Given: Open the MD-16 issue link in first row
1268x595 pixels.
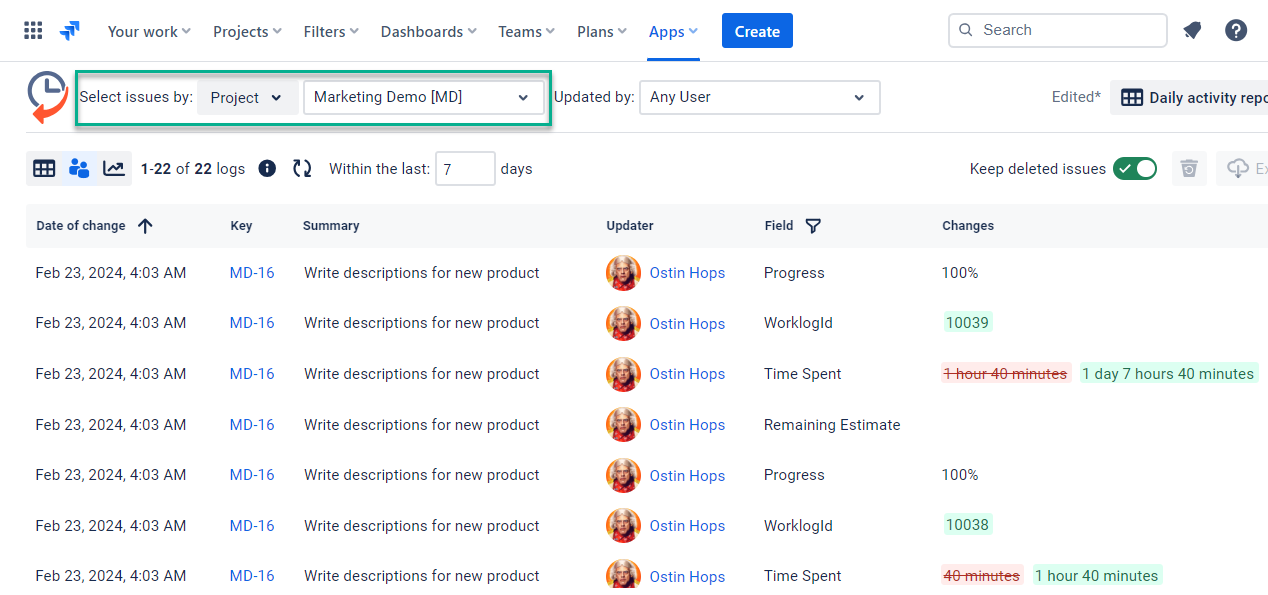Looking at the screenshot, I should 252,273.
